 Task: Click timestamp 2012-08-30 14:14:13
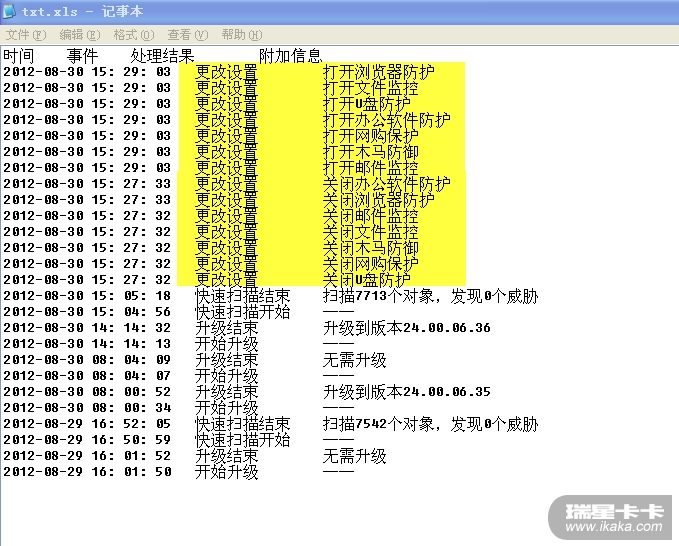[x=87, y=344]
